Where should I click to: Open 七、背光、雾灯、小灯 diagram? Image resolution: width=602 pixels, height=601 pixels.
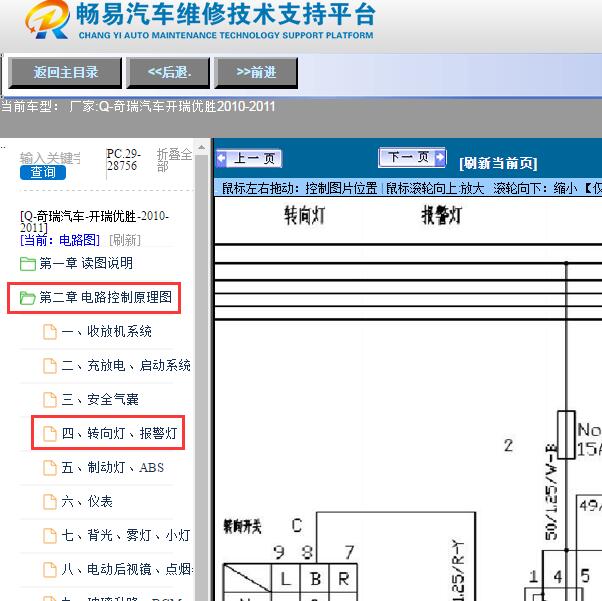click(x=126, y=536)
